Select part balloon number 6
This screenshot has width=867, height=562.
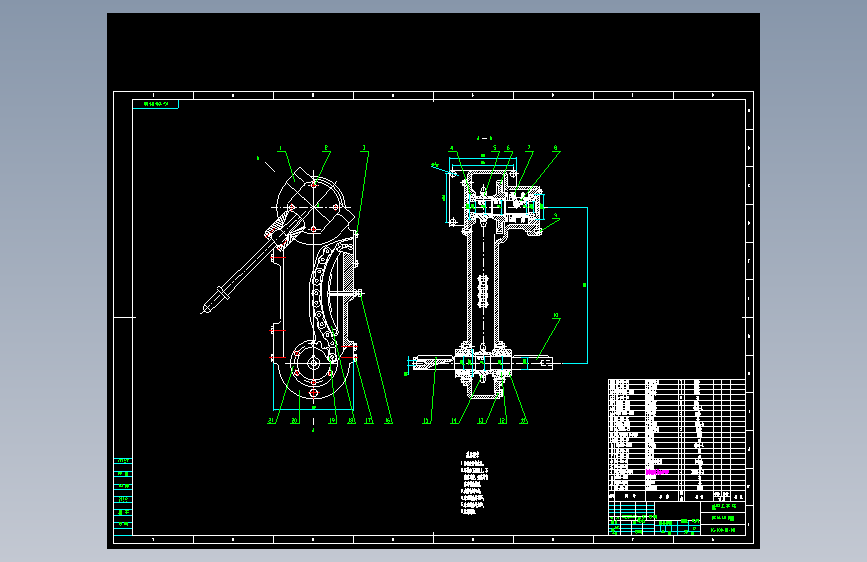(509, 148)
